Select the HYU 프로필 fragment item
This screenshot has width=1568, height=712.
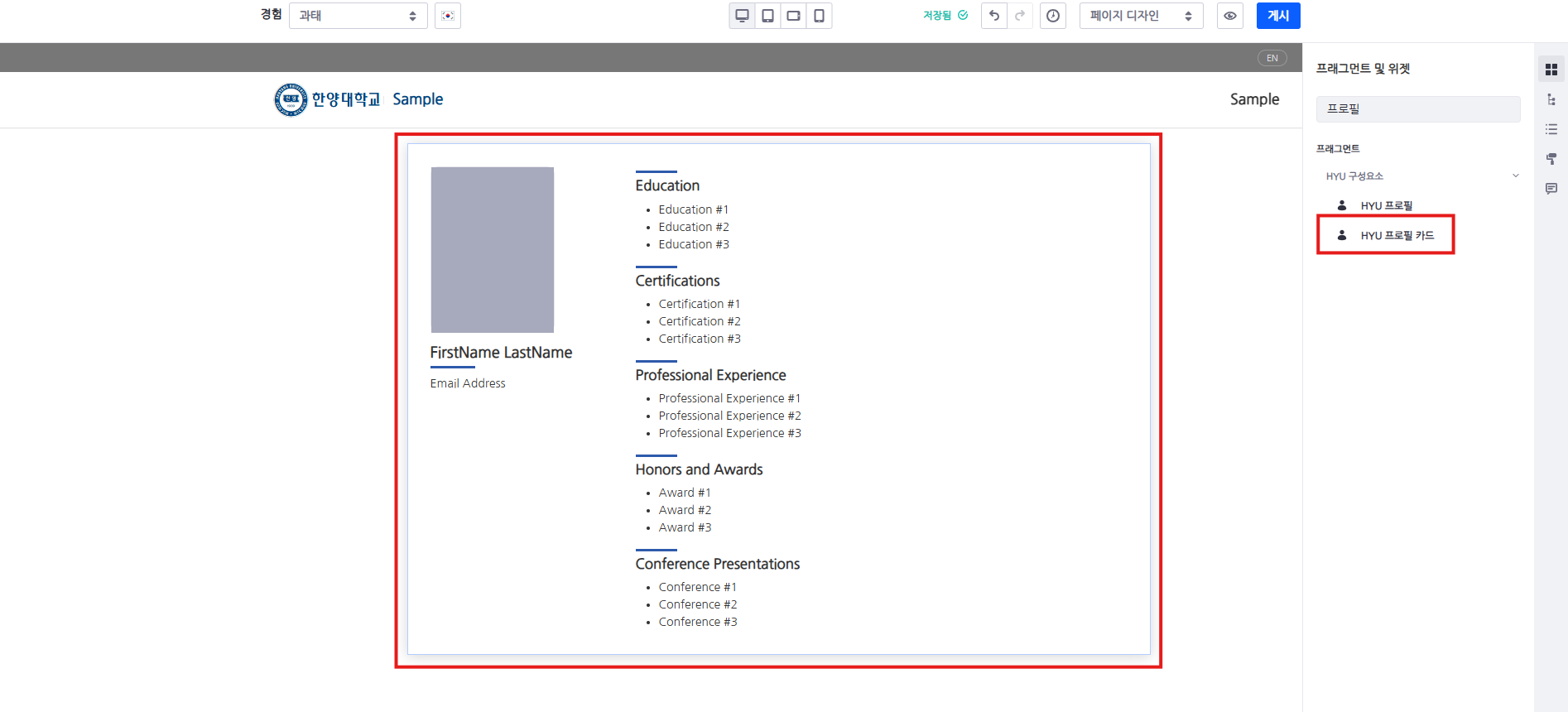point(1386,205)
